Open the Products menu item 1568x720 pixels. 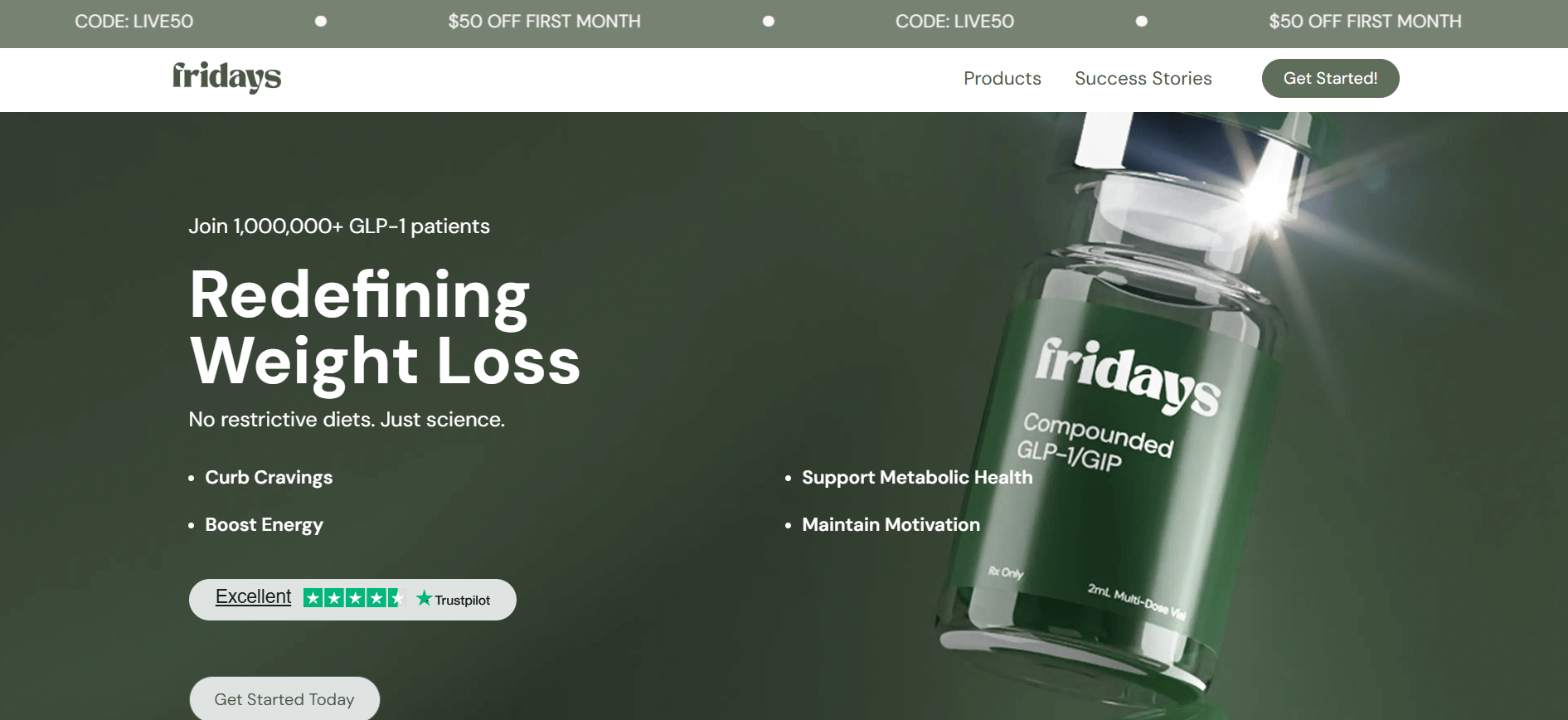click(1002, 78)
